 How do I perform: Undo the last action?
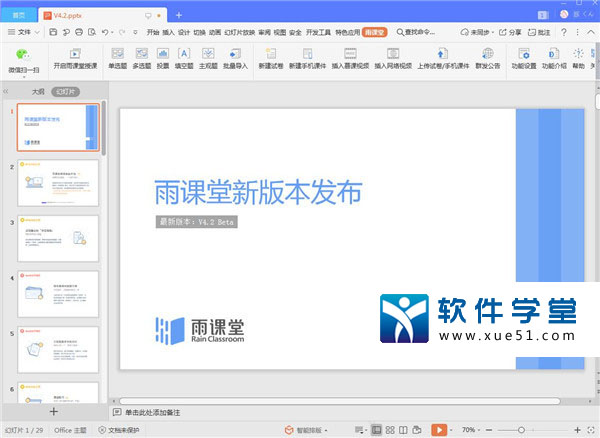tap(105, 33)
